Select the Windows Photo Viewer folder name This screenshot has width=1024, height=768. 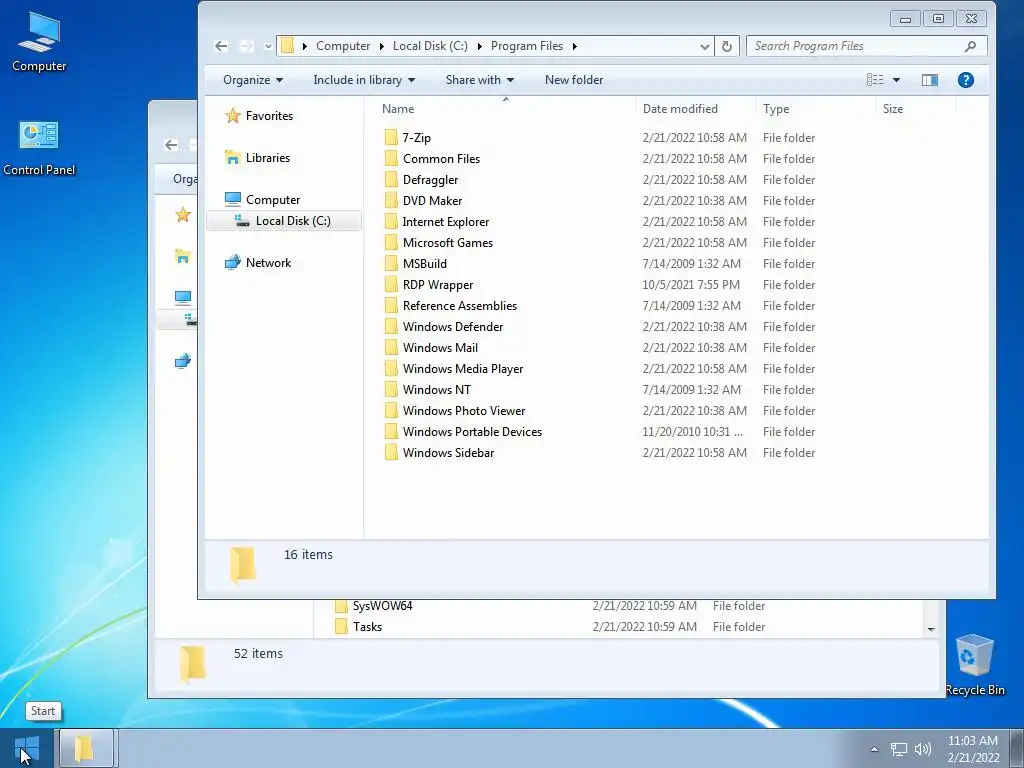pos(464,410)
